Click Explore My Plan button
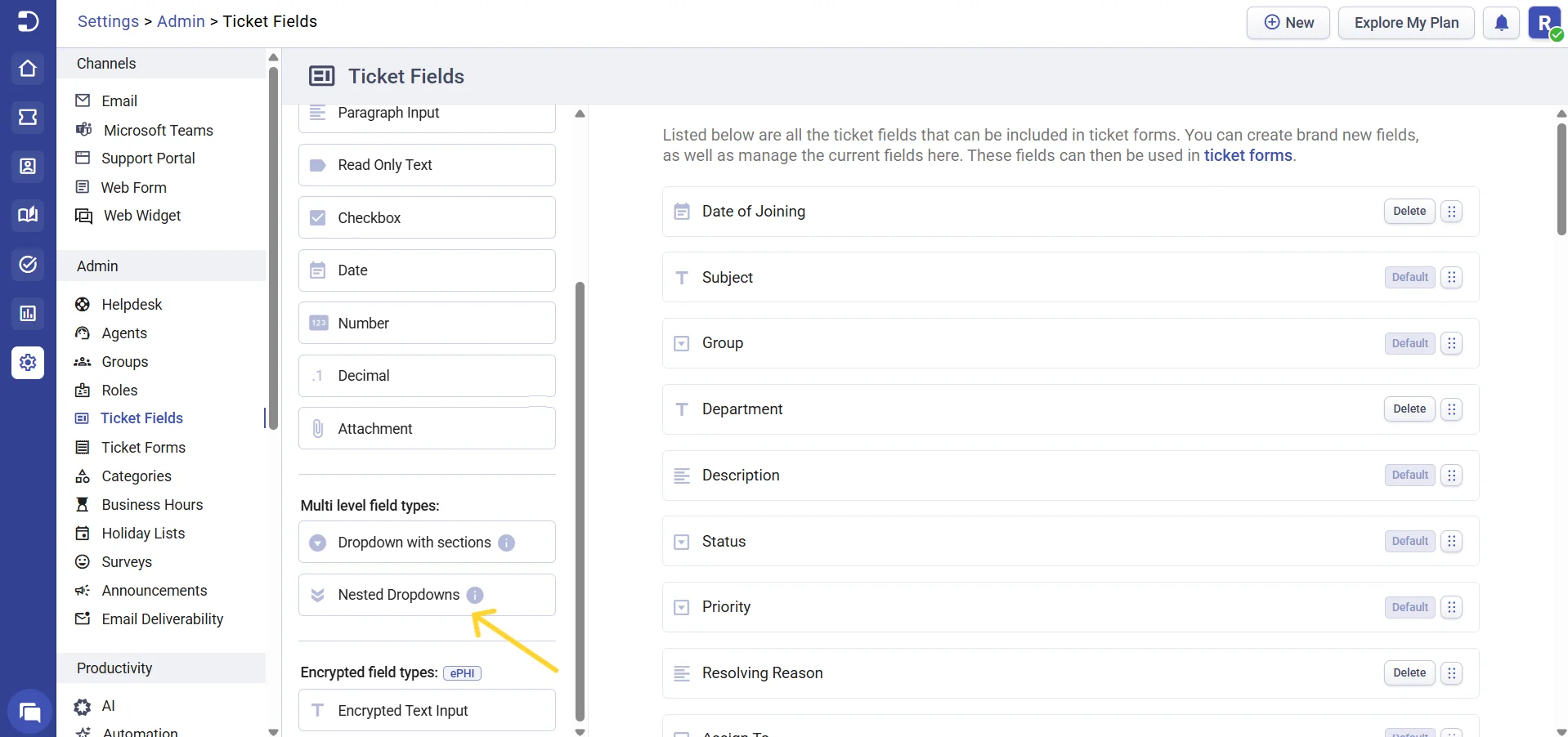The height and width of the screenshot is (737, 1568). point(1406,23)
